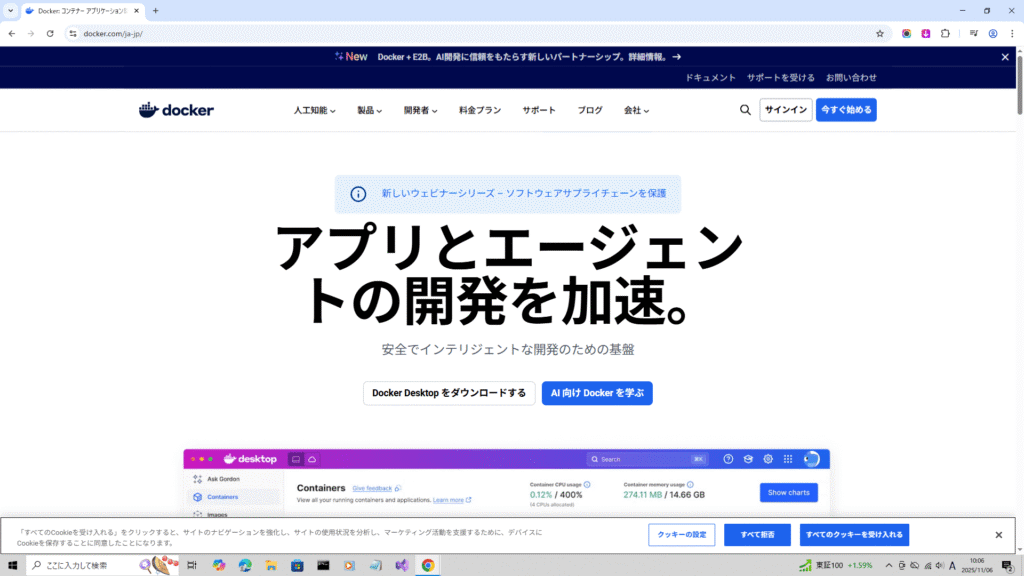
Task: Click the Chrome profile avatar icon
Action: click(993, 33)
